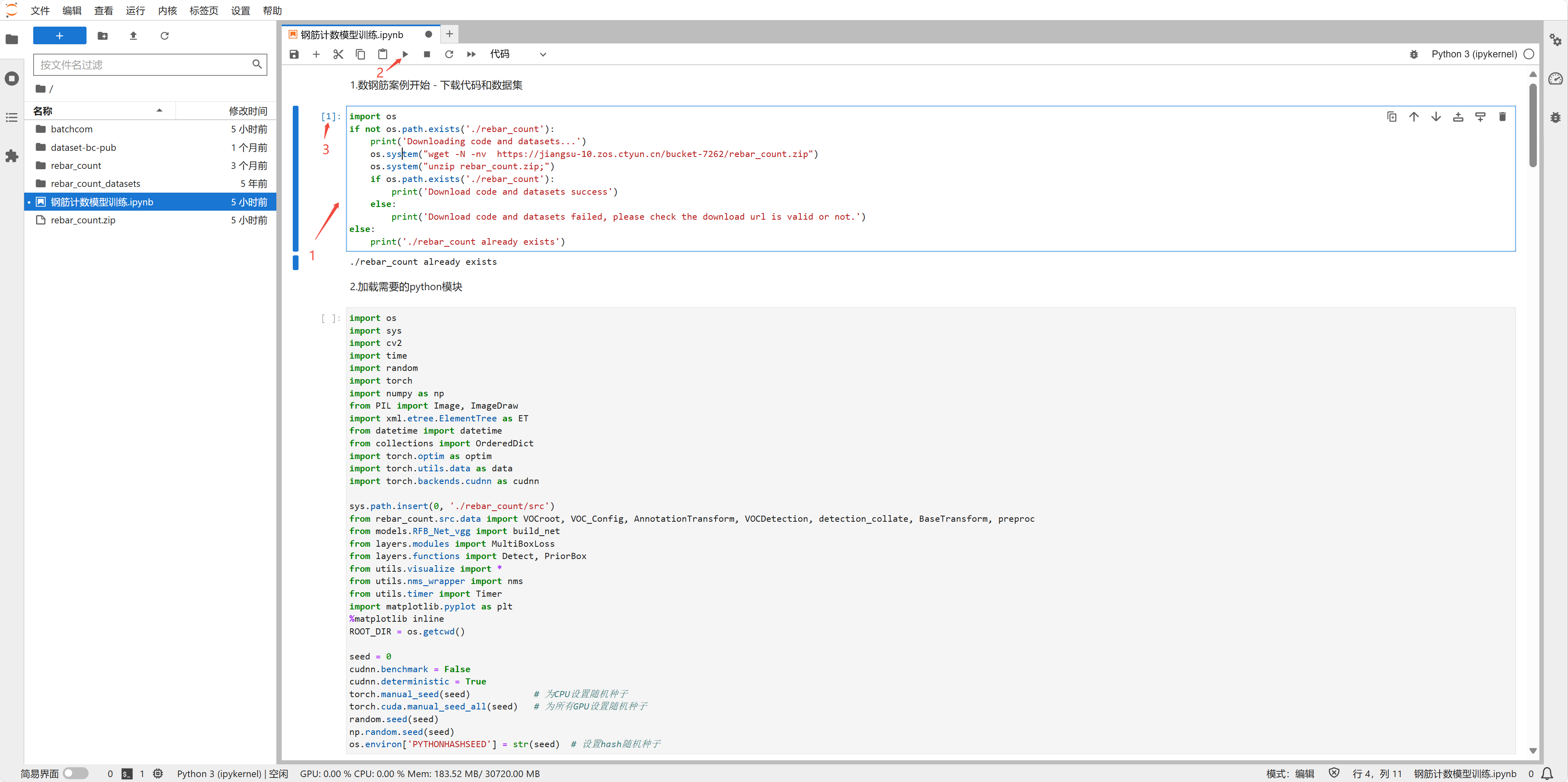
Task: Open the 设置 menu
Action: tap(240, 10)
